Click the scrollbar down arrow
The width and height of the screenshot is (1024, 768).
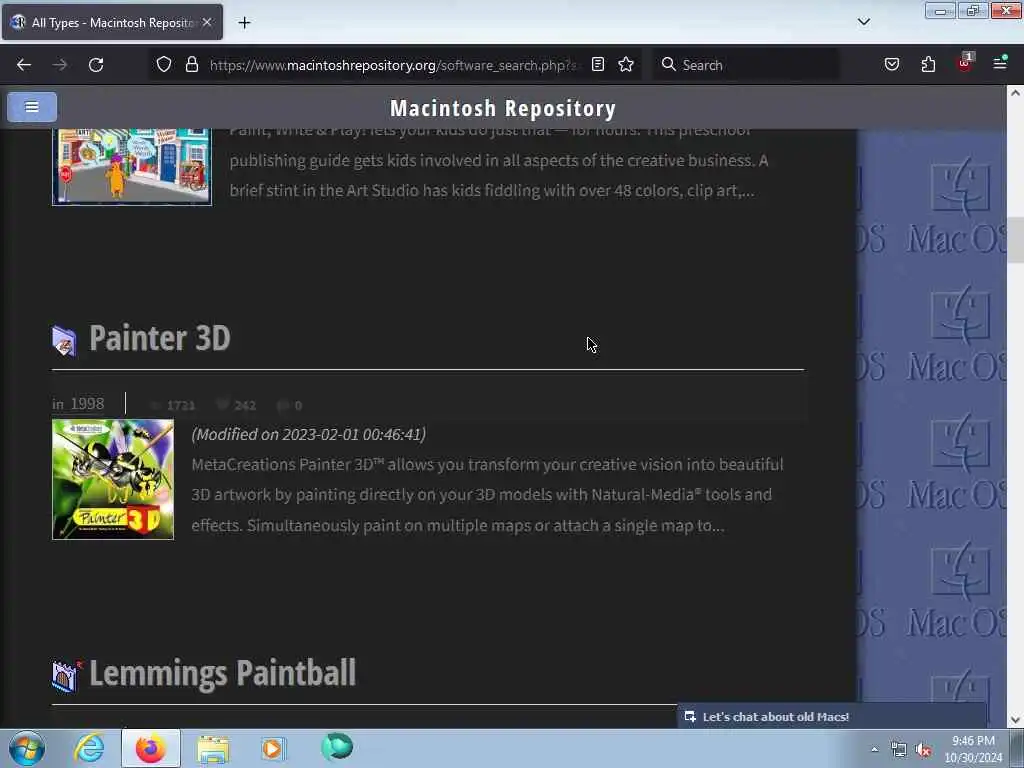coord(1015,720)
